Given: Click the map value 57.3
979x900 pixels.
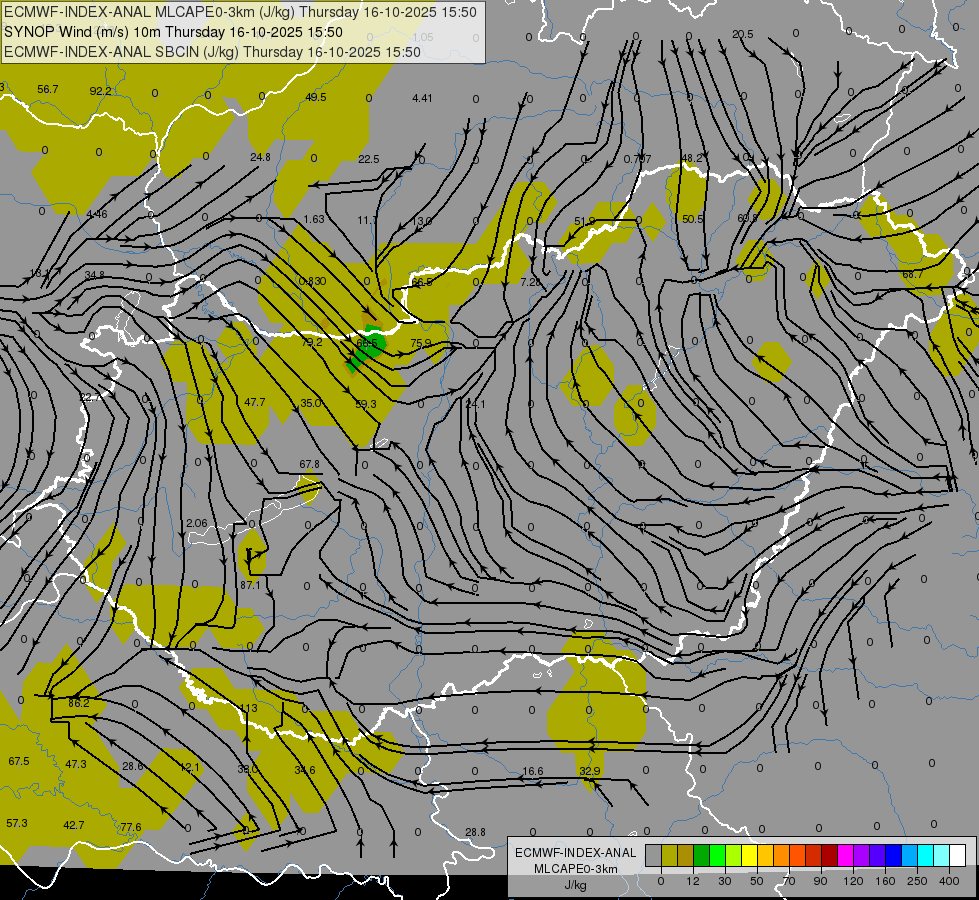Looking at the screenshot, I should click(x=17, y=823).
